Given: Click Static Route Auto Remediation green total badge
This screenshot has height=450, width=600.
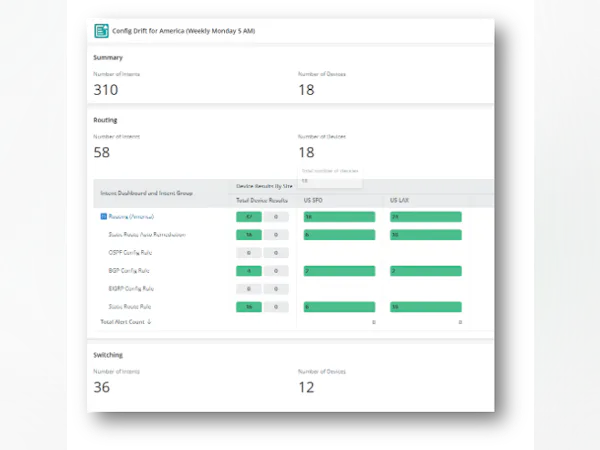Looking at the screenshot, I should pyautogui.click(x=249, y=235).
